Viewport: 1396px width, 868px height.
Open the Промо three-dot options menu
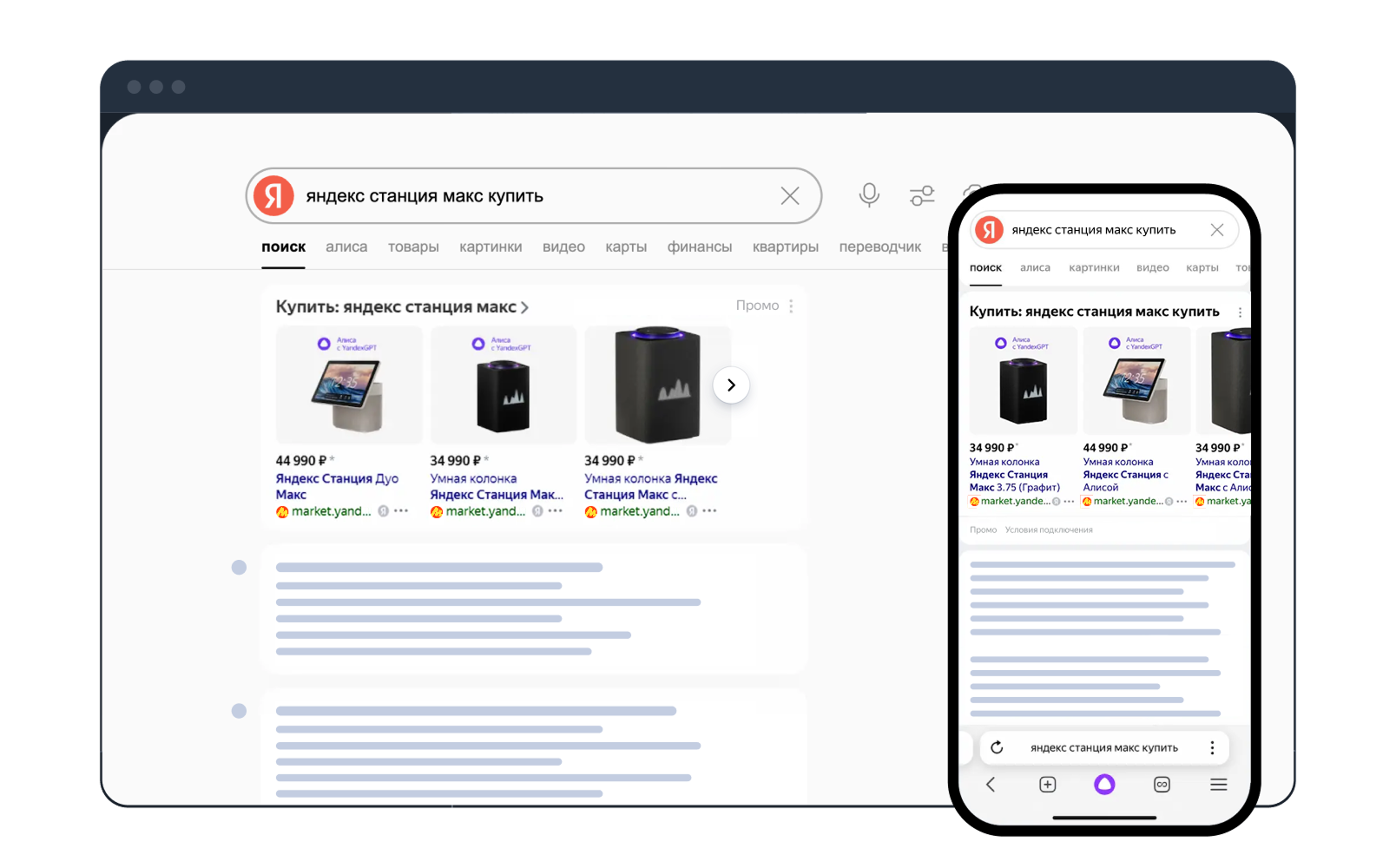(x=791, y=306)
